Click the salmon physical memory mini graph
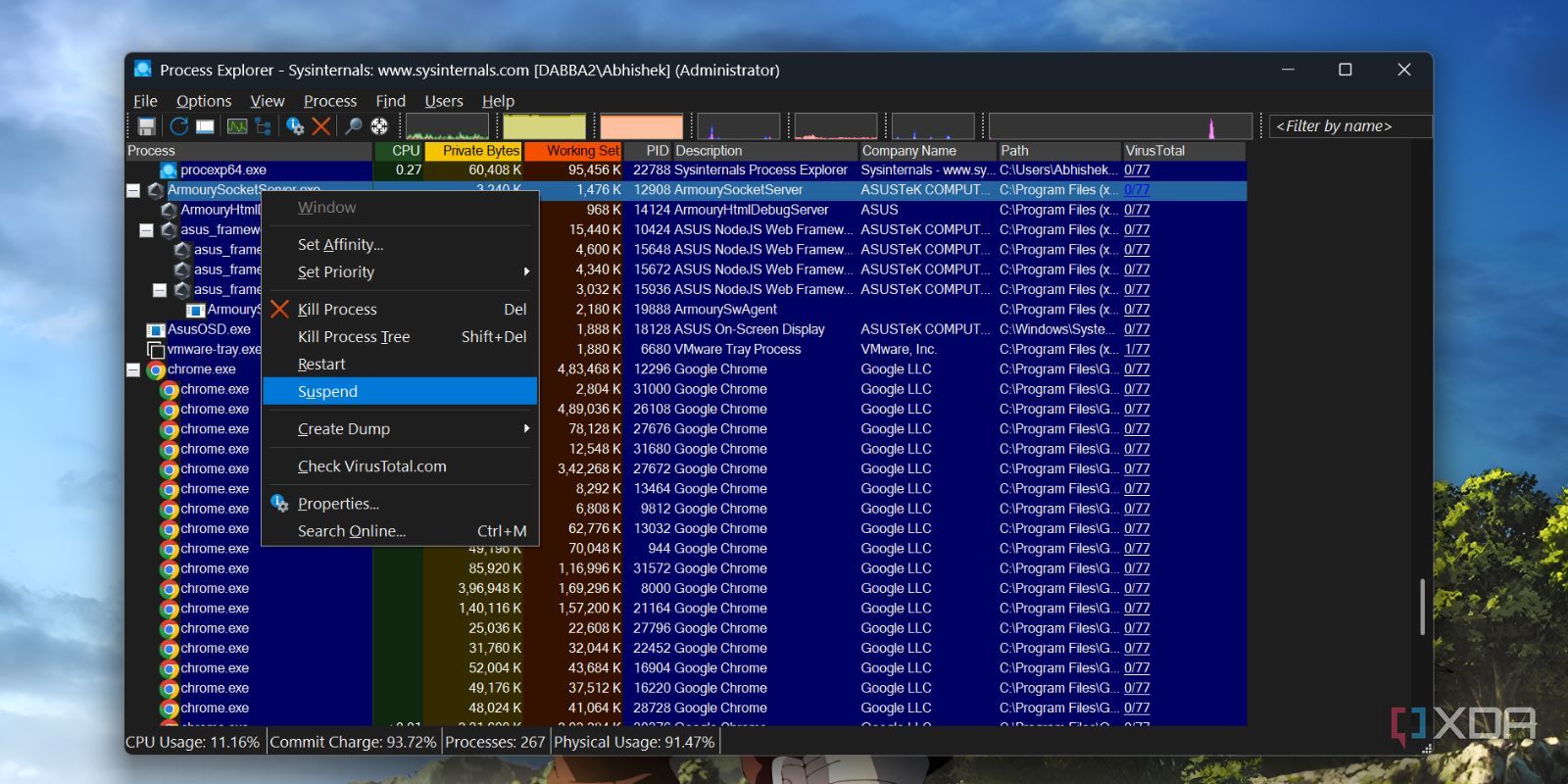 coord(641,126)
